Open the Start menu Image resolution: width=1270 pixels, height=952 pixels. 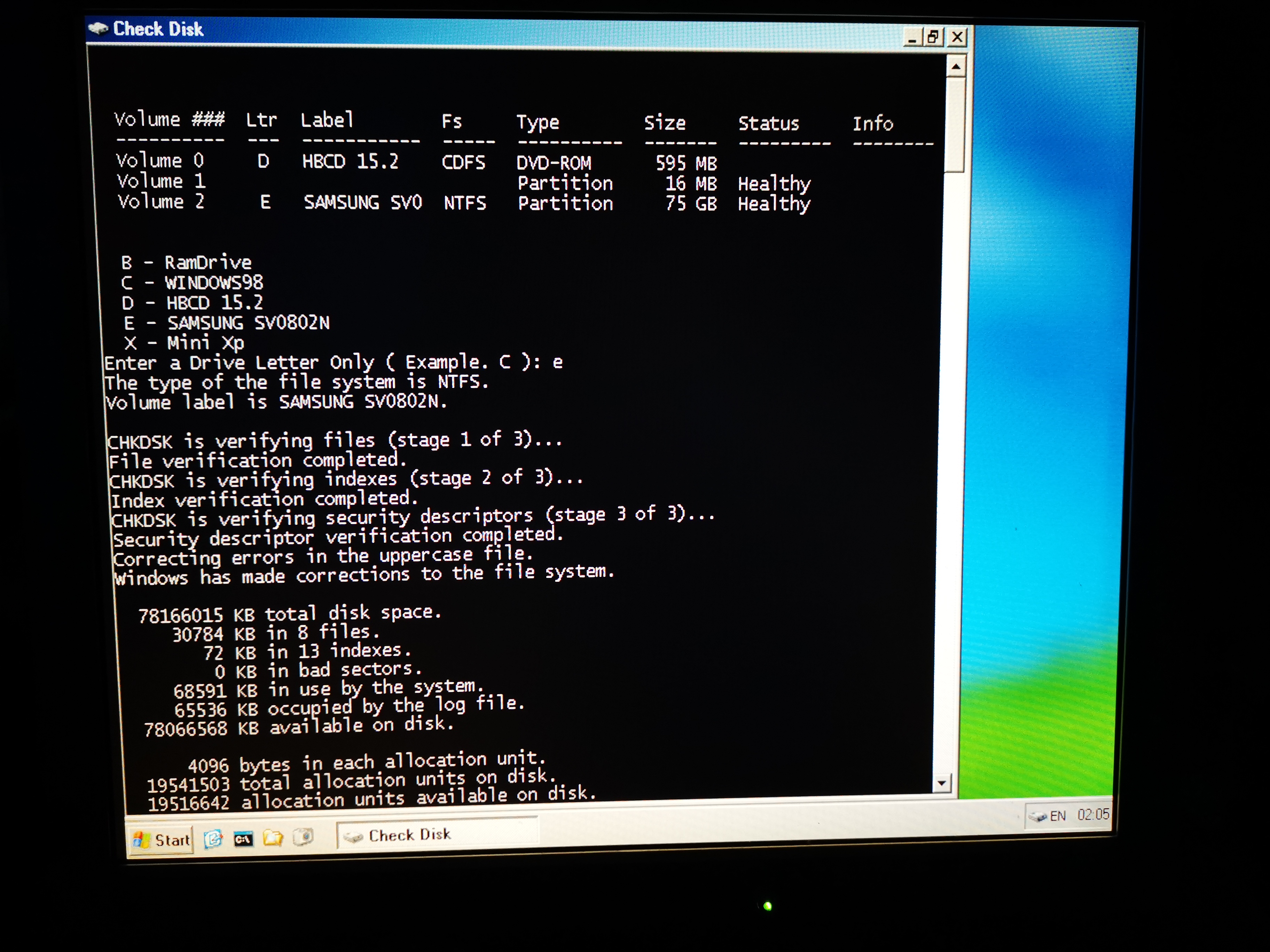coord(162,840)
